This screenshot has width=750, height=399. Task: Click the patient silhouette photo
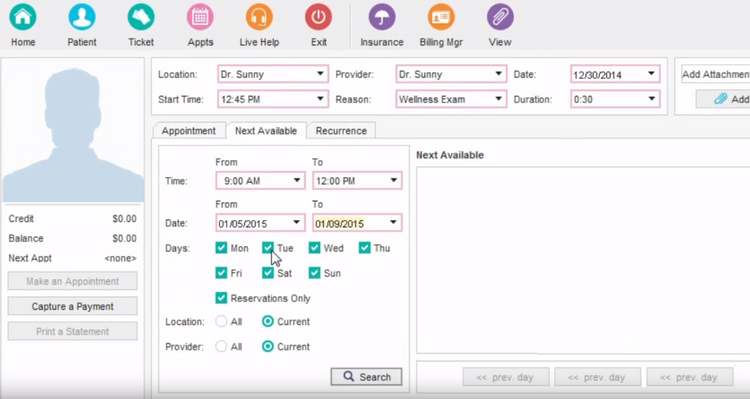click(73, 133)
